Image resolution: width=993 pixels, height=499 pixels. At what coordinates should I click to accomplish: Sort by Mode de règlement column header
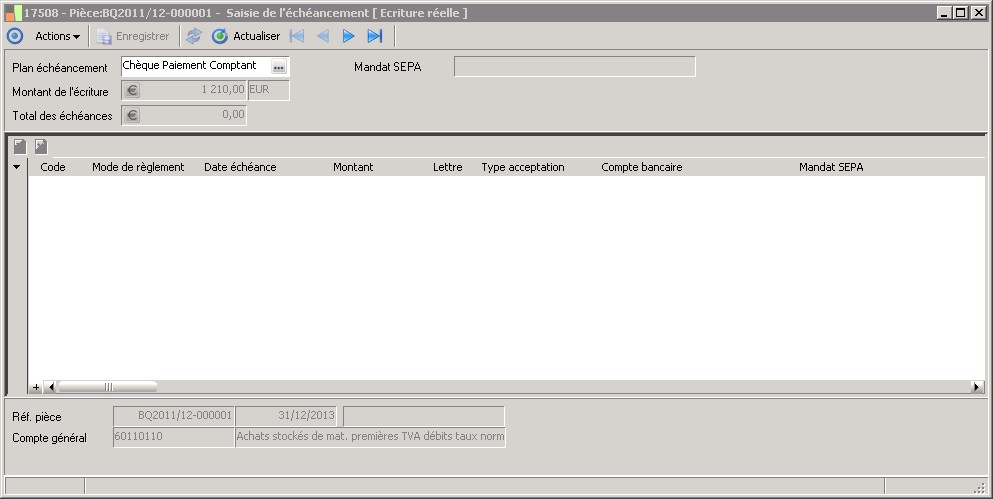pyautogui.click(x=138, y=167)
